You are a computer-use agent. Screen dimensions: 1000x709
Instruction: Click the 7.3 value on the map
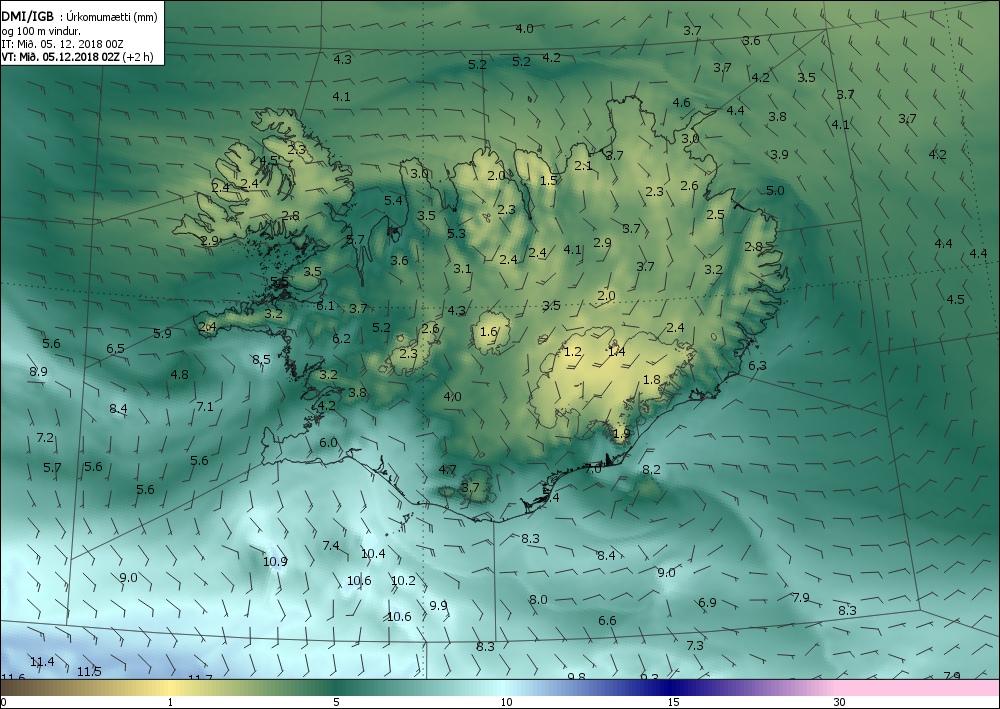[x=695, y=646]
